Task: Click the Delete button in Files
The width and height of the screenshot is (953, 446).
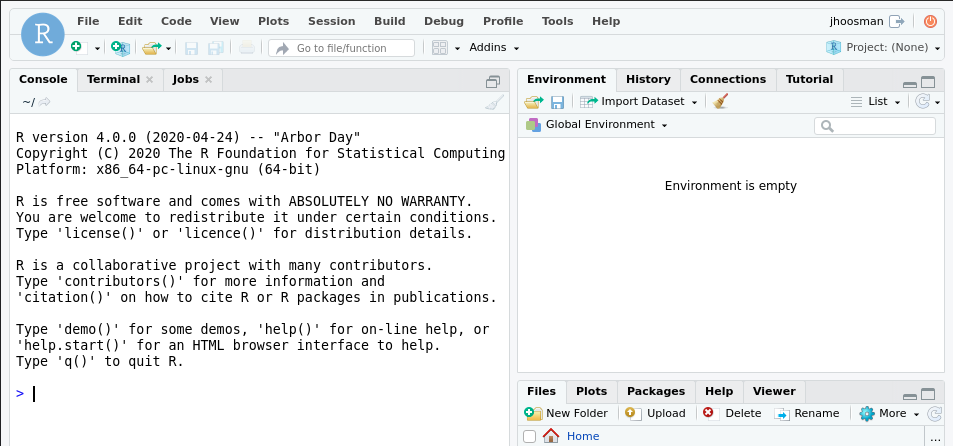Action: point(732,413)
